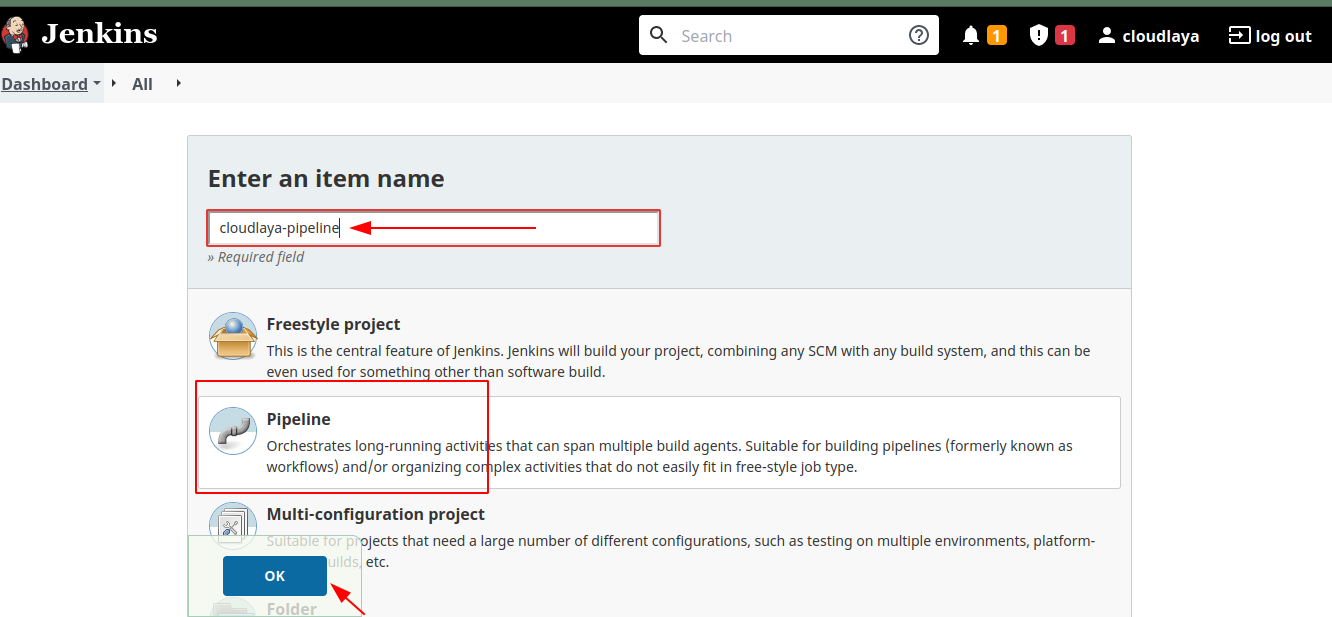Select the item name text field
Viewport: 1332px width, 617px height.
(434, 228)
